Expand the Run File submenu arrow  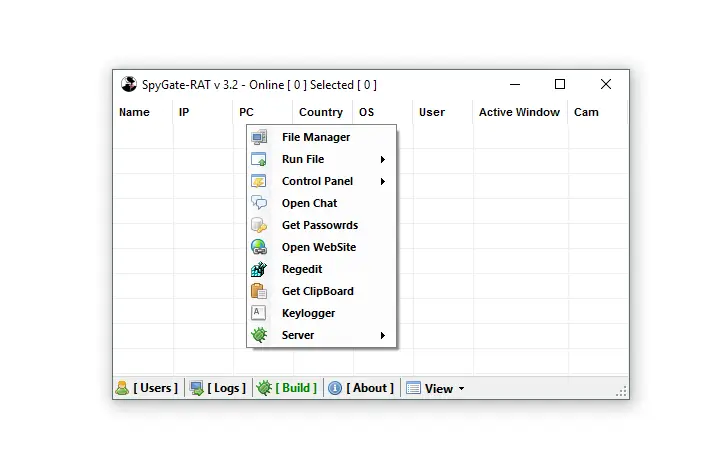383,159
